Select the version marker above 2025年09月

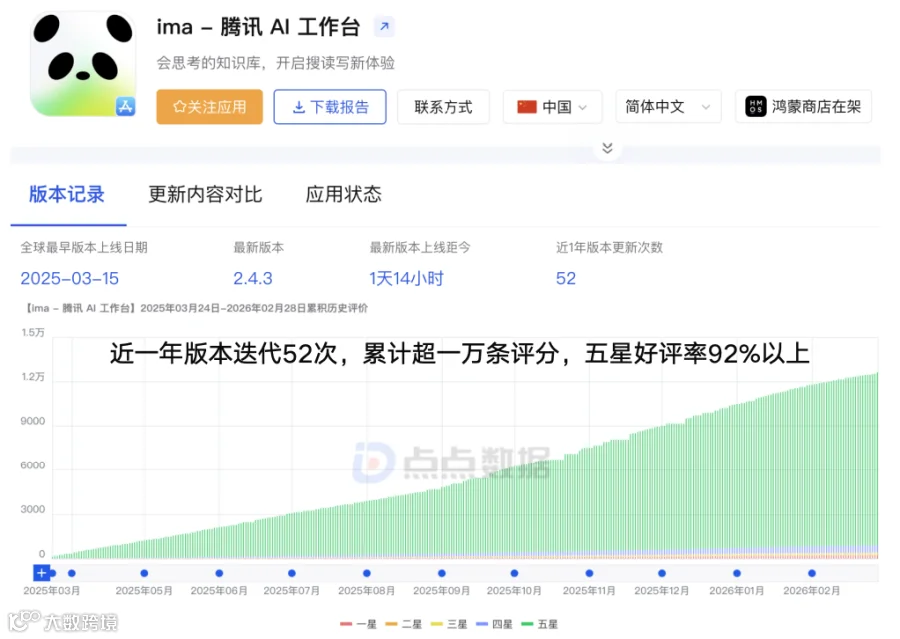(441, 573)
